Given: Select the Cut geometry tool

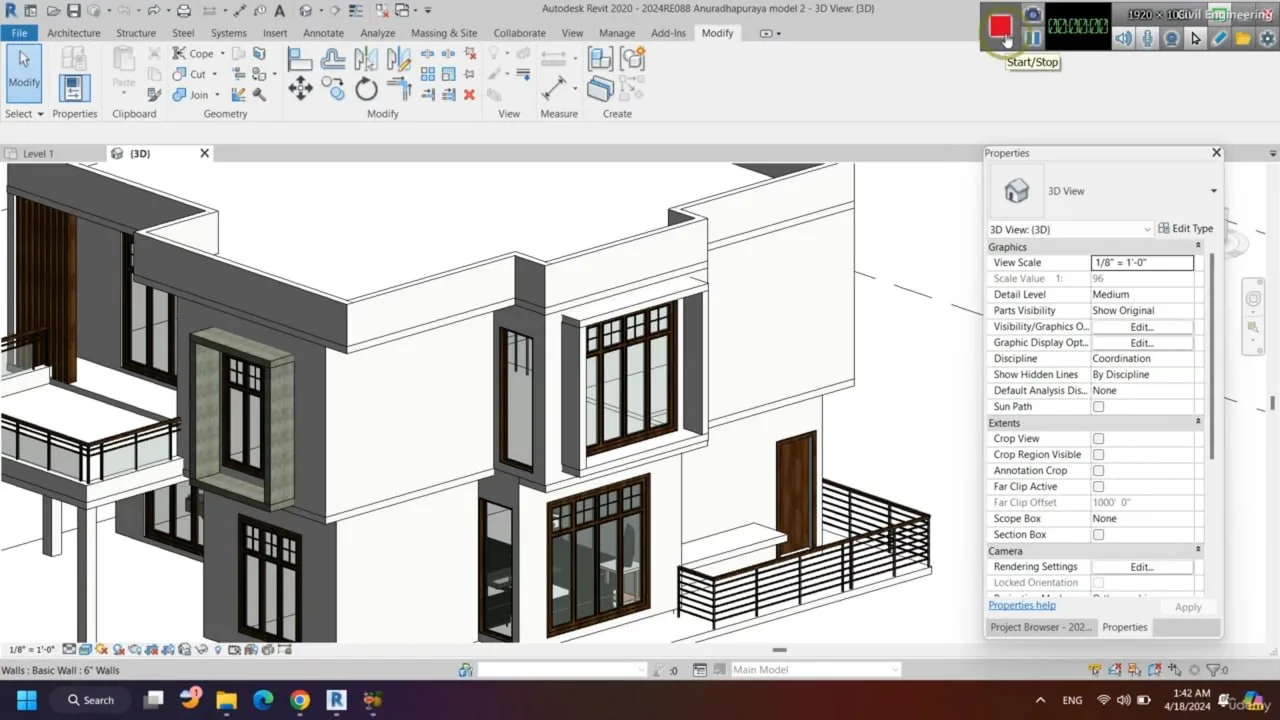Looking at the screenshot, I should point(189,74).
